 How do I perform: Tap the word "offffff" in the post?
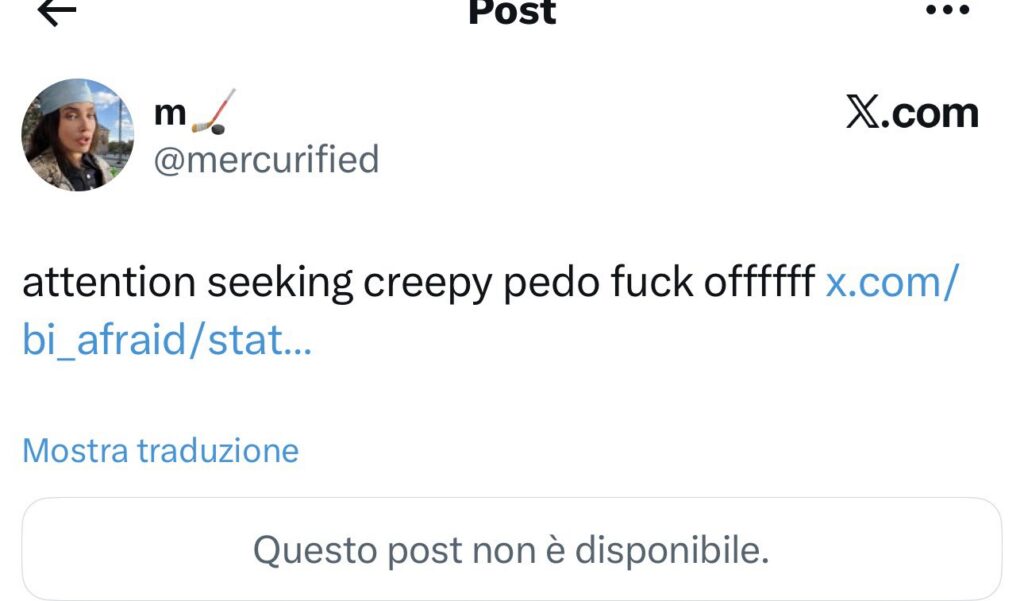[760, 282]
